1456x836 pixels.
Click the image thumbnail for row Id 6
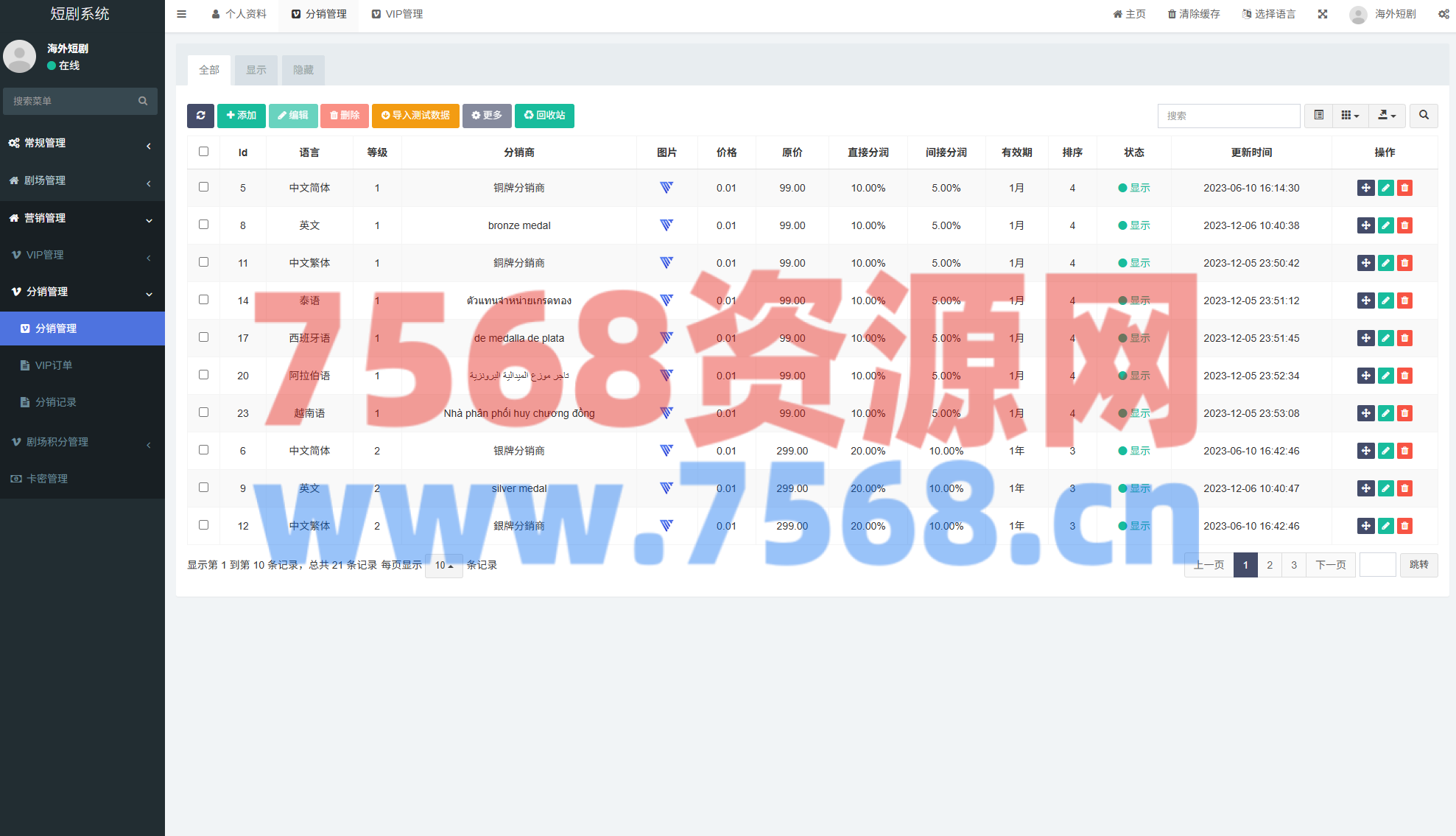[x=667, y=451]
